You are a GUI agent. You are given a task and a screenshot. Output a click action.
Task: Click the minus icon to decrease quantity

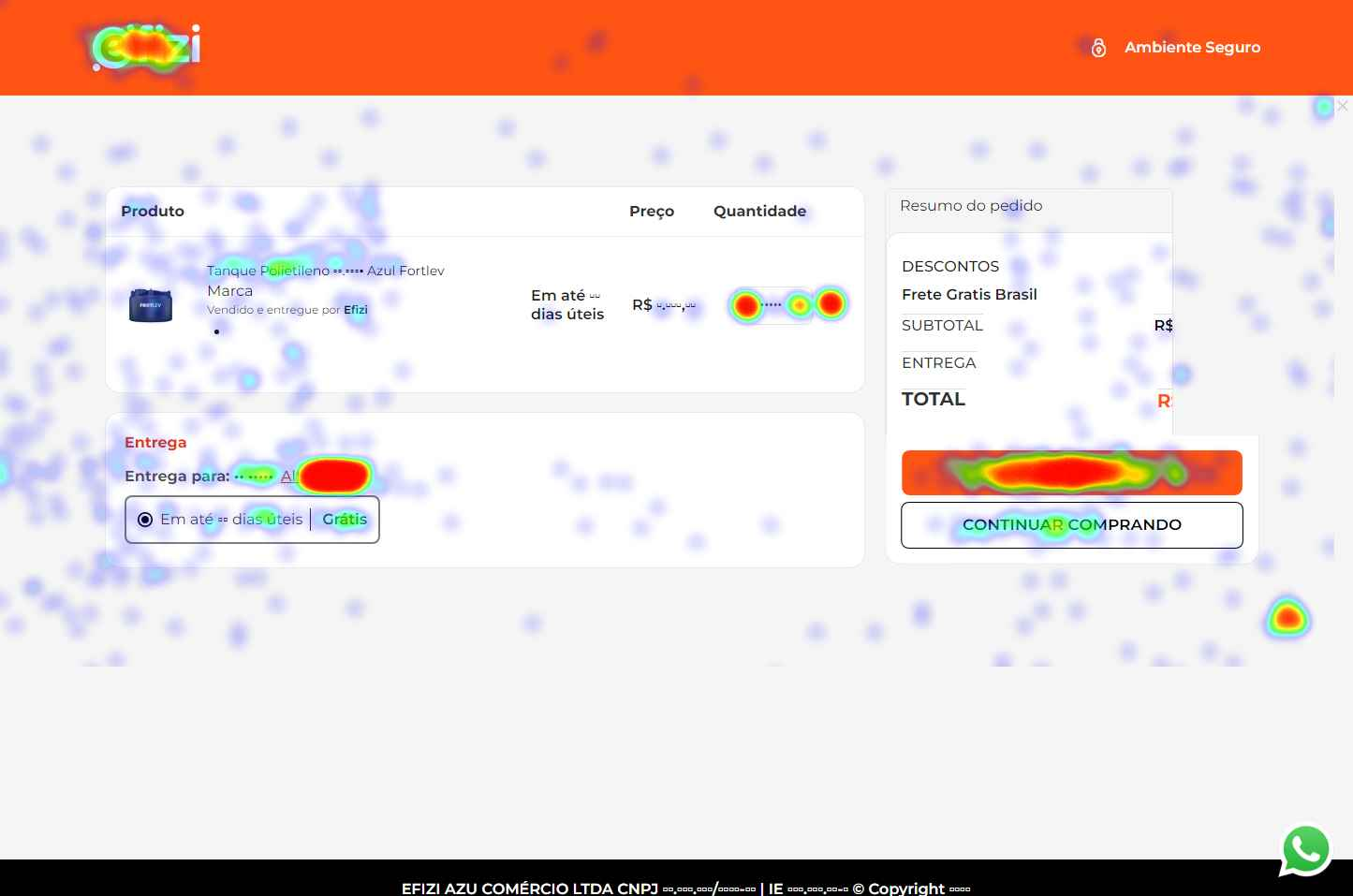[x=746, y=304]
